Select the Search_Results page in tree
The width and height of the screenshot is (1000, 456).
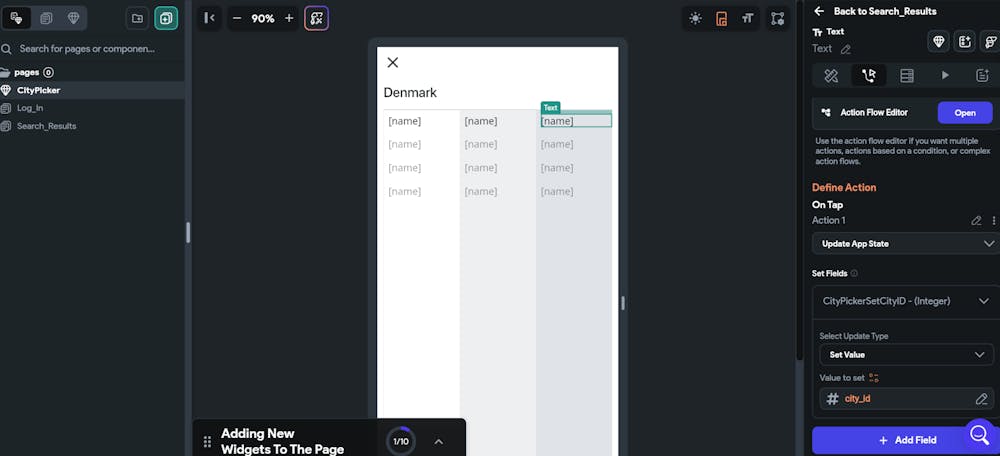pos(47,126)
